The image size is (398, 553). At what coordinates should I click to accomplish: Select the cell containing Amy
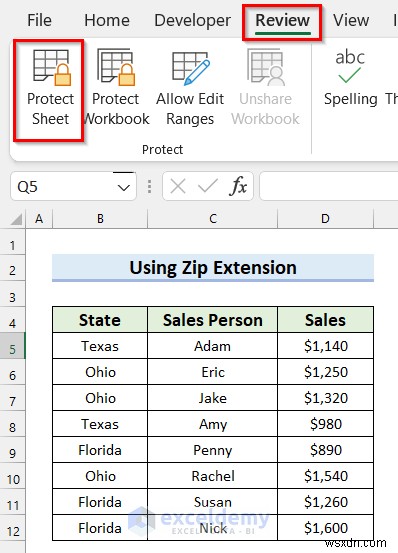[x=213, y=424]
